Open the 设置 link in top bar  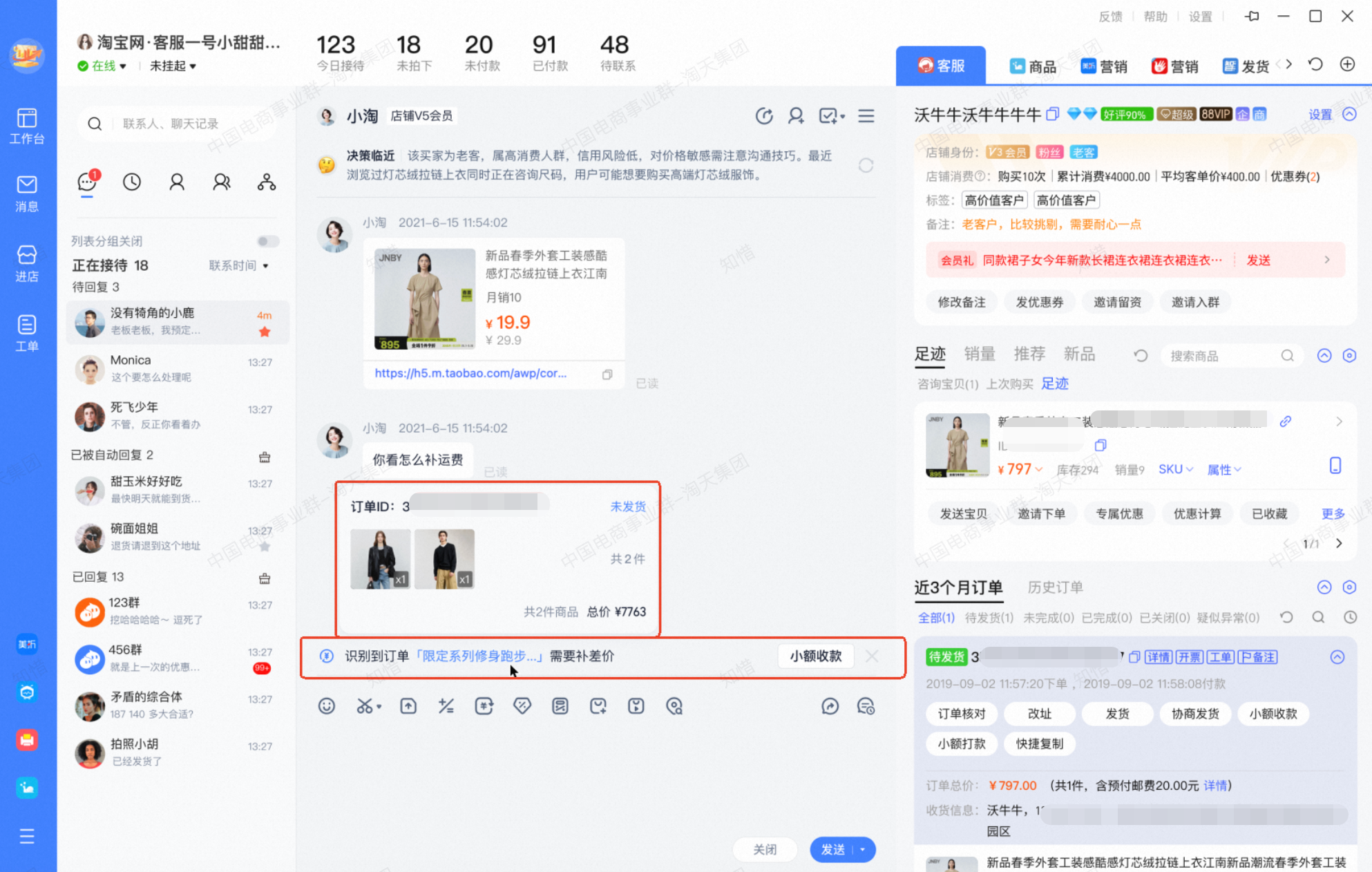(x=1200, y=17)
